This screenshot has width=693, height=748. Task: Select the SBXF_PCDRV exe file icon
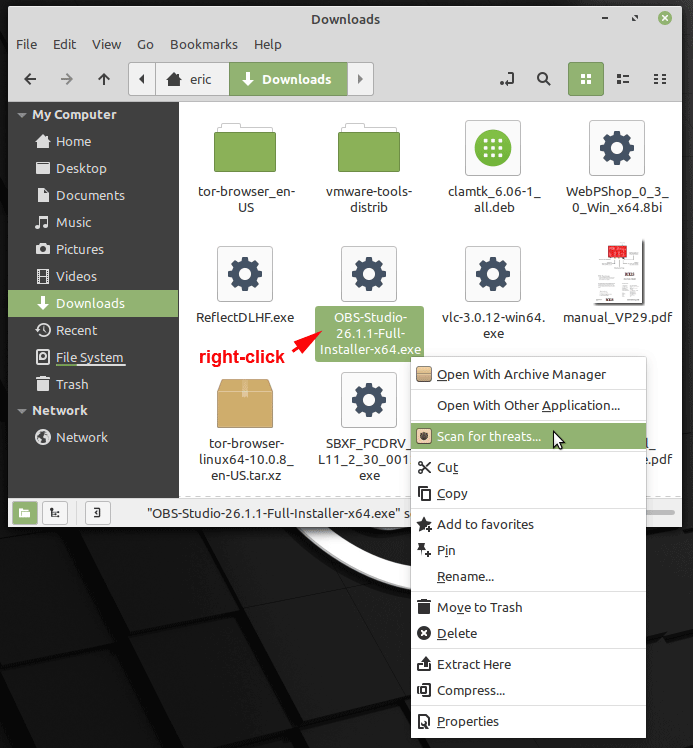coord(369,400)
